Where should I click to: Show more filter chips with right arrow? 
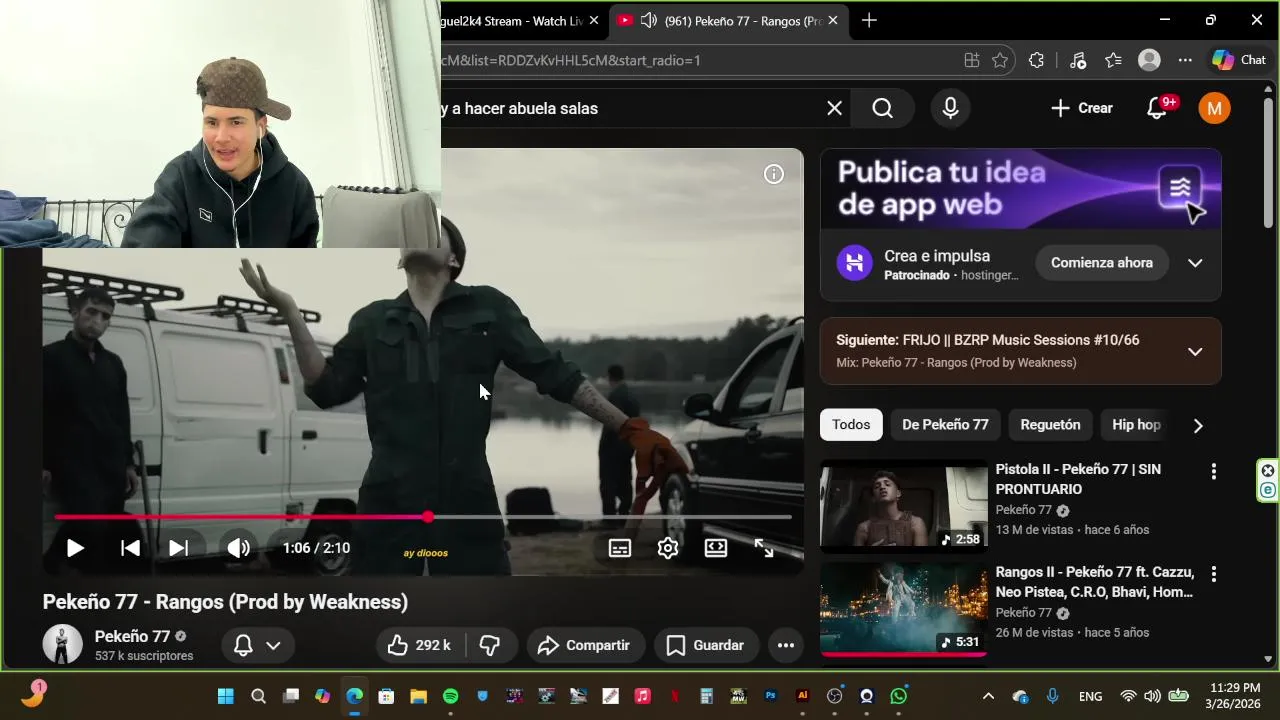point(1198,425)
